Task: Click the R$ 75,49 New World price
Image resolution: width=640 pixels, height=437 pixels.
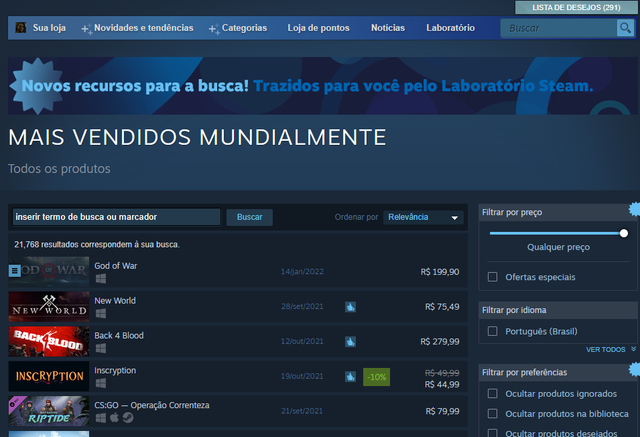Action: pos(442,307)
